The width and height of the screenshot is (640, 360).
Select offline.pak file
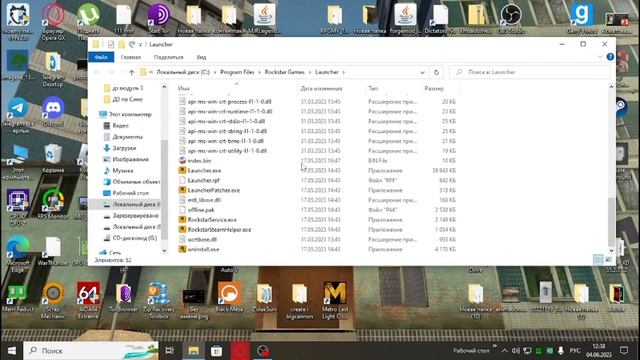coord(201,210)
